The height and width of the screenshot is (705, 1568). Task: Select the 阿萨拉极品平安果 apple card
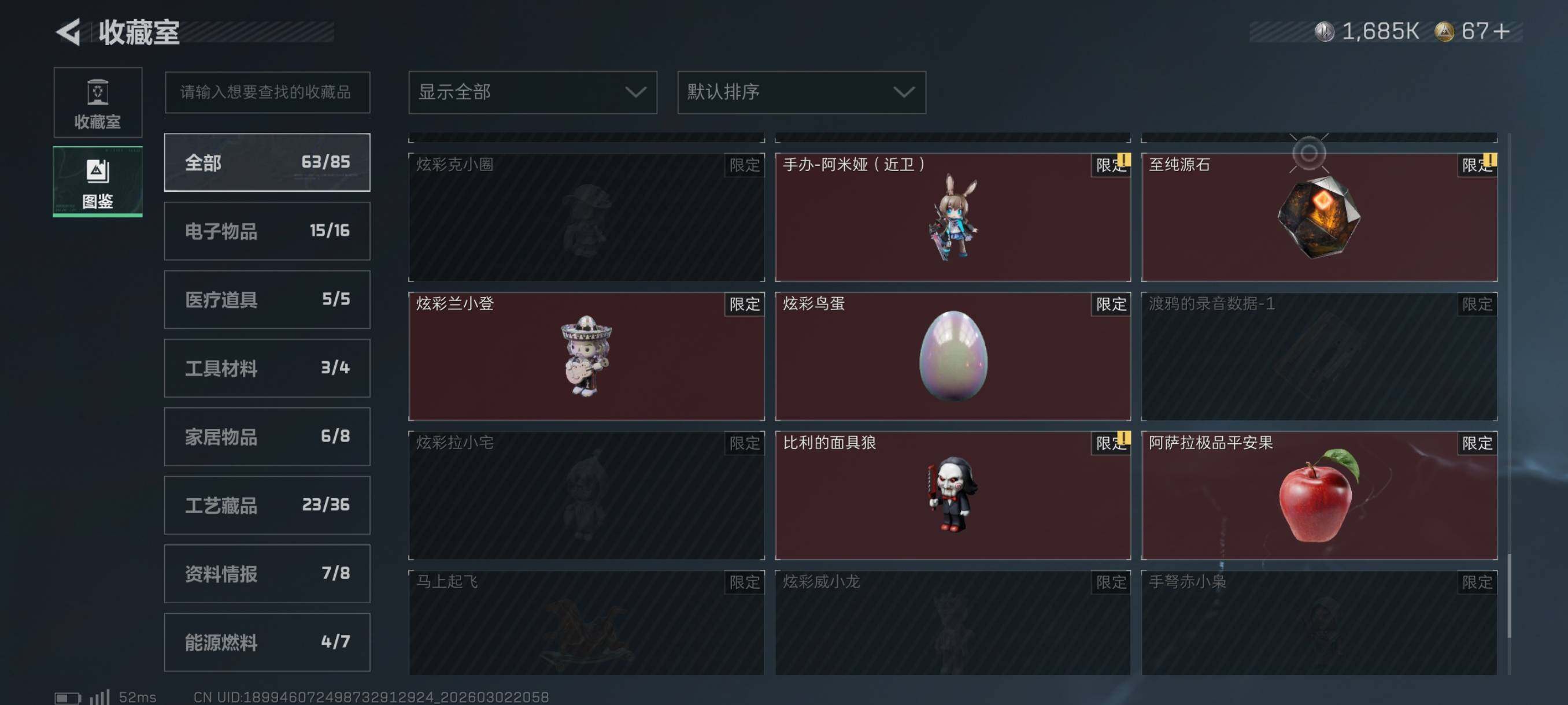(x=1318, y=495)
